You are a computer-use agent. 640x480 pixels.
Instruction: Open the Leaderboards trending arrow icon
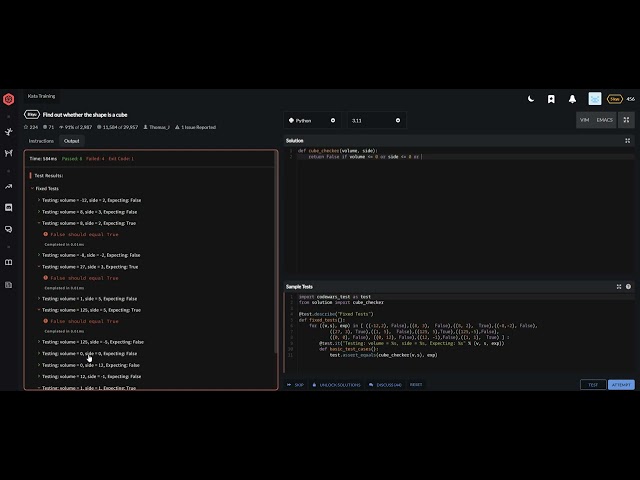click(x=9, y=187)
